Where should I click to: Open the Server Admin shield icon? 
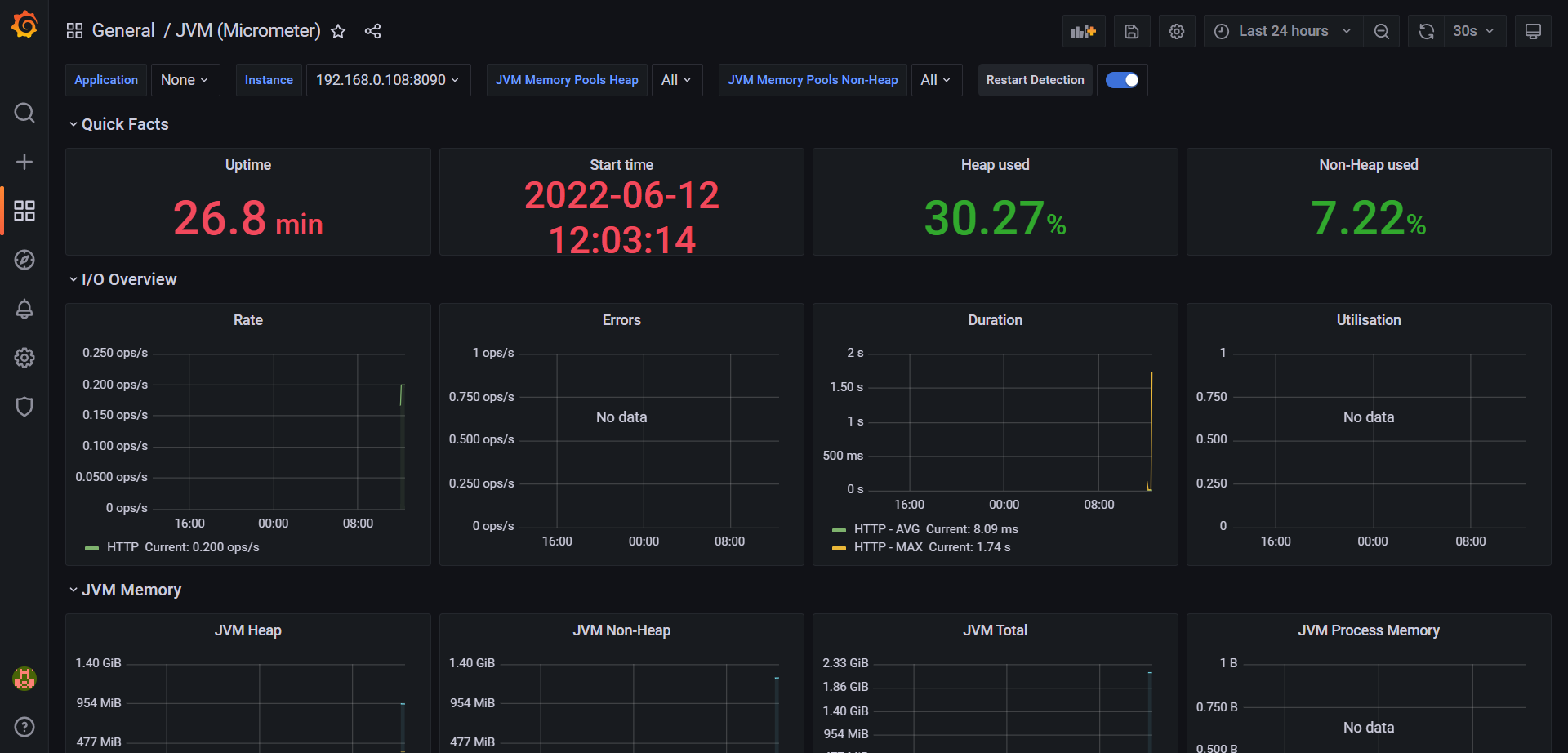(24, 407)
